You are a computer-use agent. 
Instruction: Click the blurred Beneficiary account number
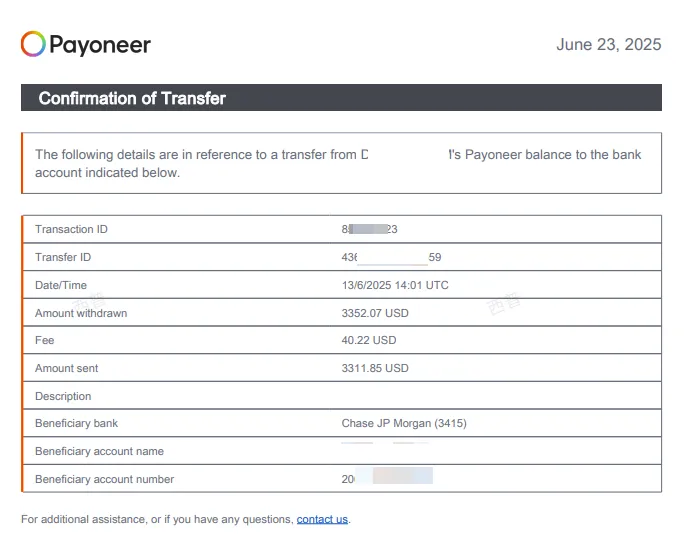(387, 477)
